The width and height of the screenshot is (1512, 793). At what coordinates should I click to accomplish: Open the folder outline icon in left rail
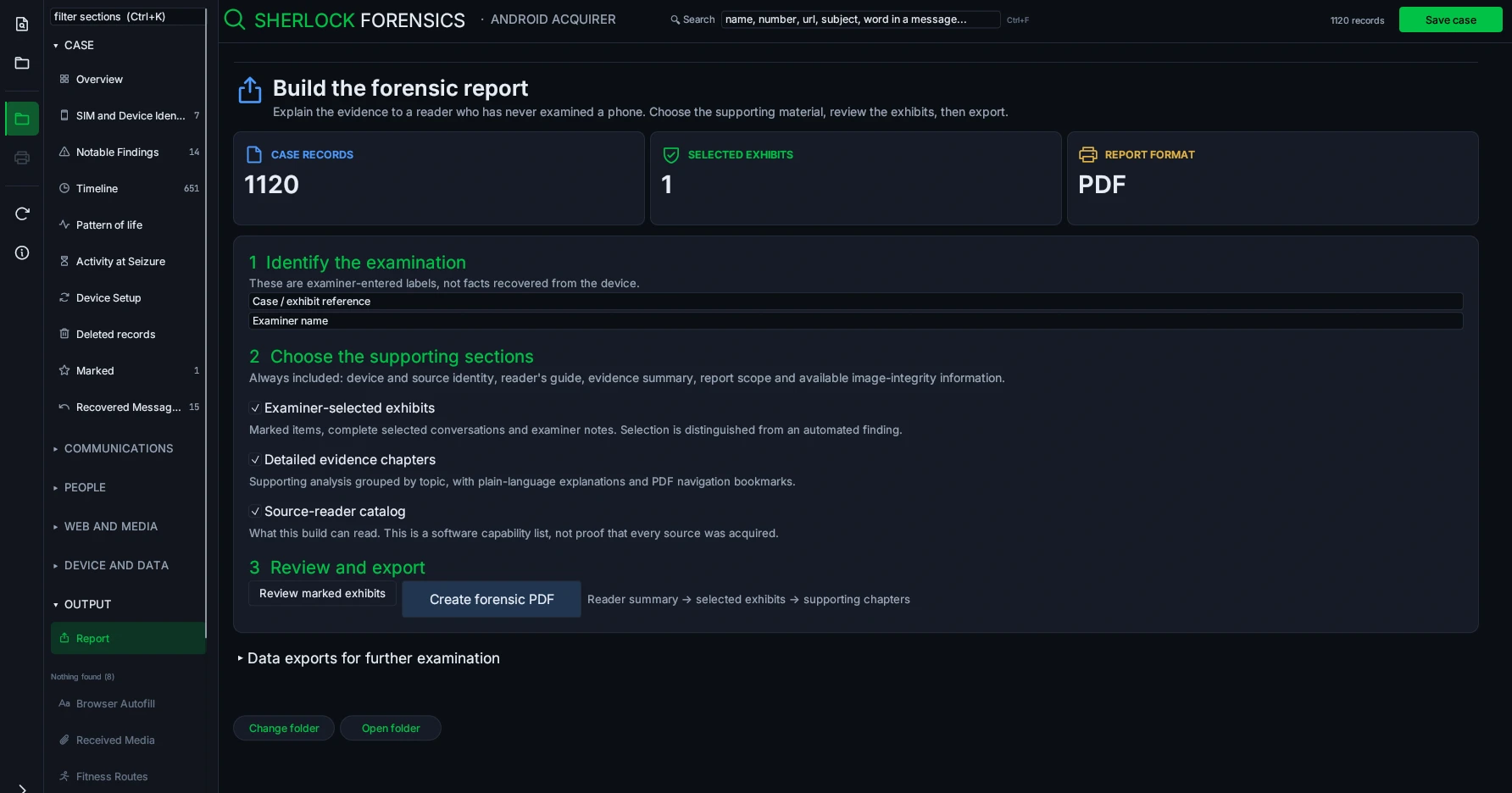(22, 63)
